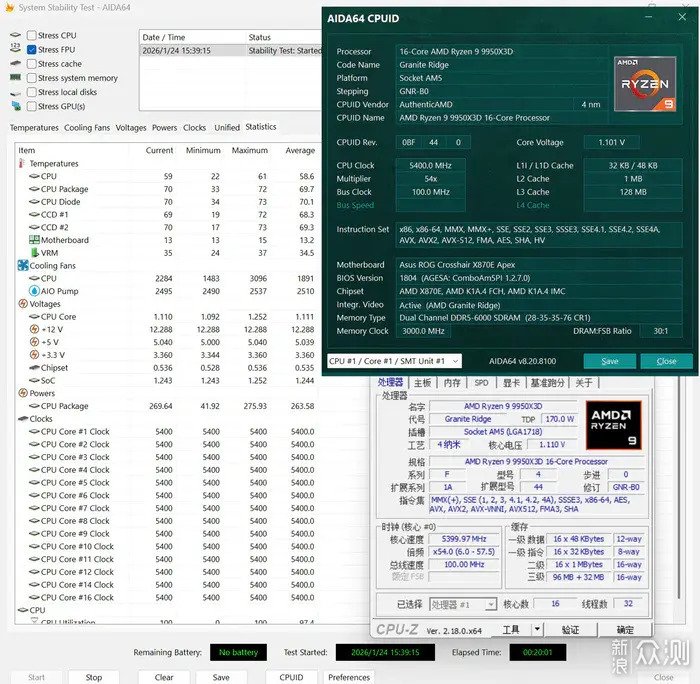Select the CPU-Z 处理器 tab
Viewport: 700px width, 684px height.
391,382
